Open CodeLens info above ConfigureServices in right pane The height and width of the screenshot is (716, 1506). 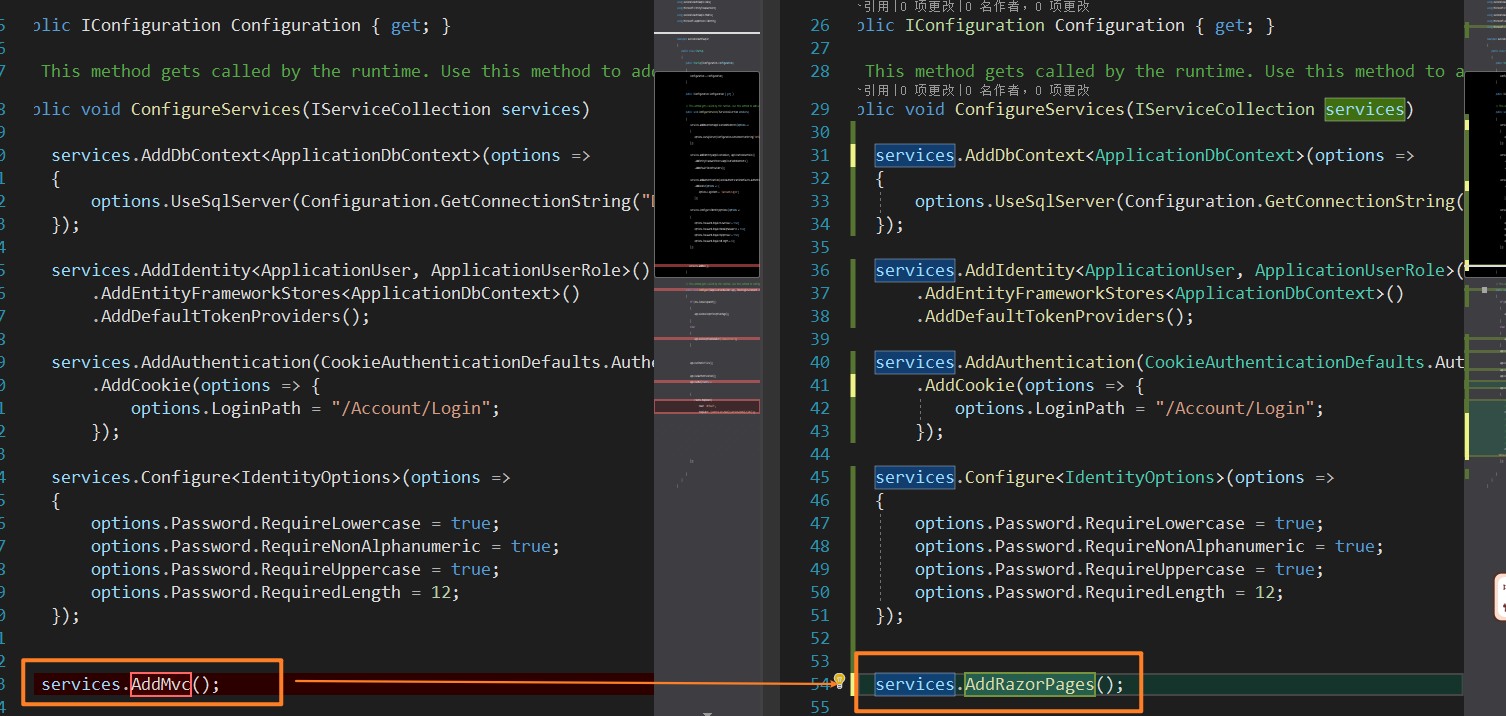coord(976,90)
